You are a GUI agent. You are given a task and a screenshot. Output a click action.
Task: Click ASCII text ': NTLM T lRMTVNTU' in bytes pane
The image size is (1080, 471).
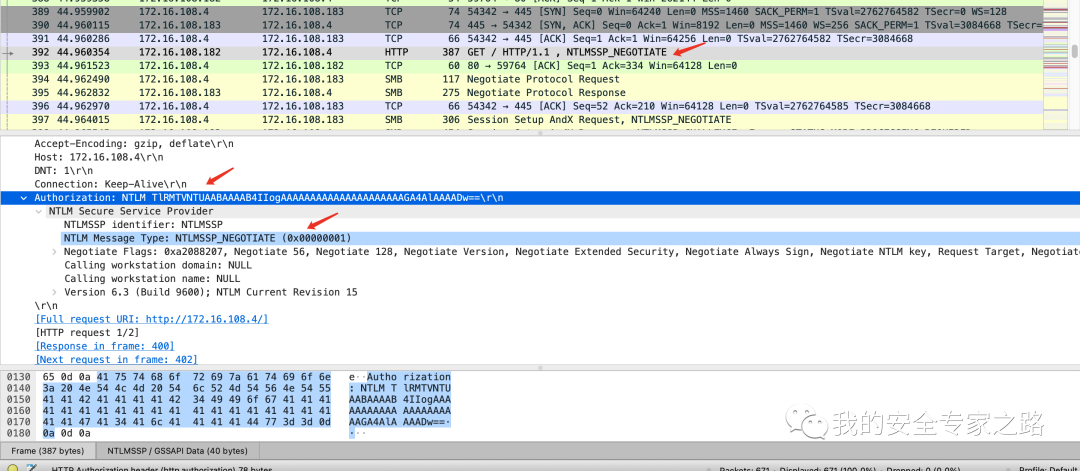coord(400,389)
